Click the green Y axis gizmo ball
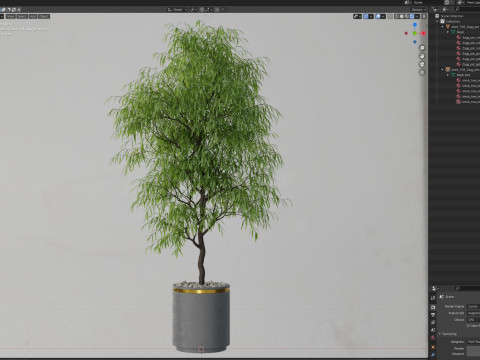 click(x=415, y=33)
